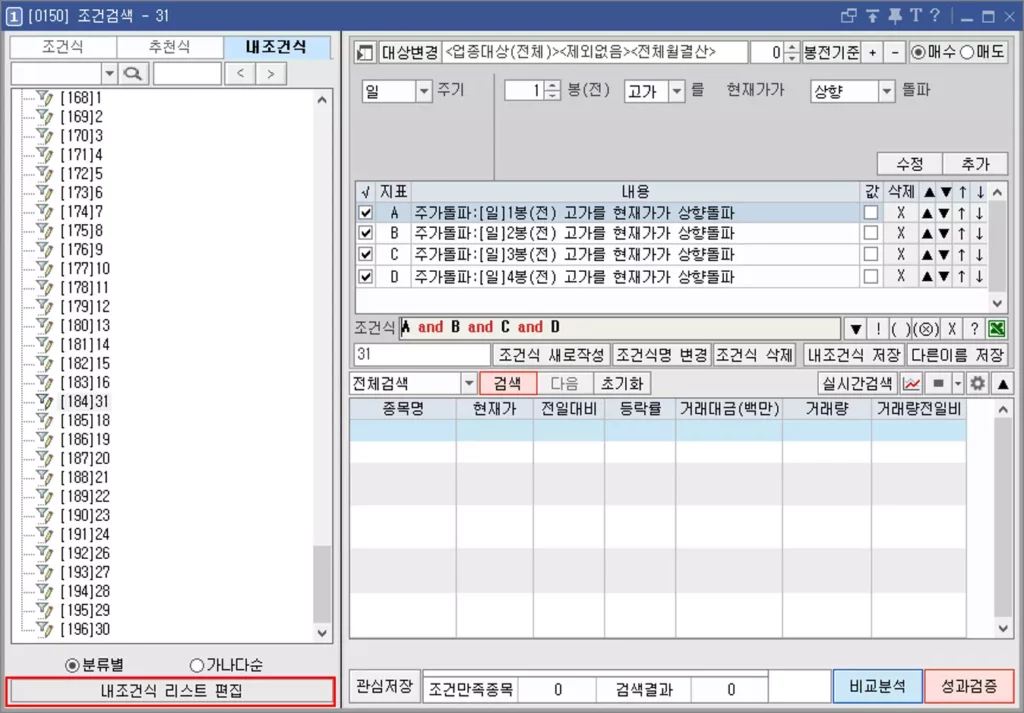
Task: Select the 매수 radio button
Action: (x=918, y=52)
